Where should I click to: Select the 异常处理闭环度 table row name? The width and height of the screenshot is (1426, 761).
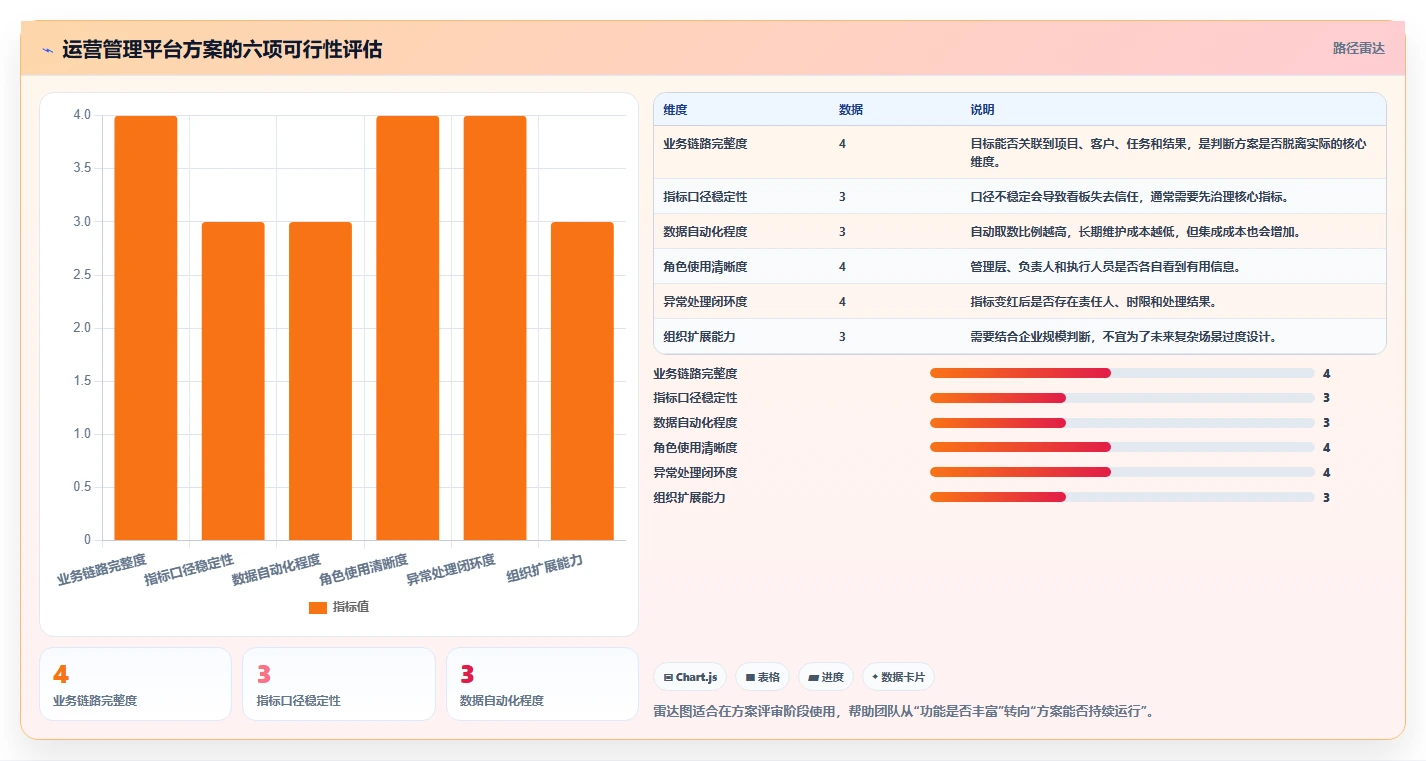pos(705,302)
